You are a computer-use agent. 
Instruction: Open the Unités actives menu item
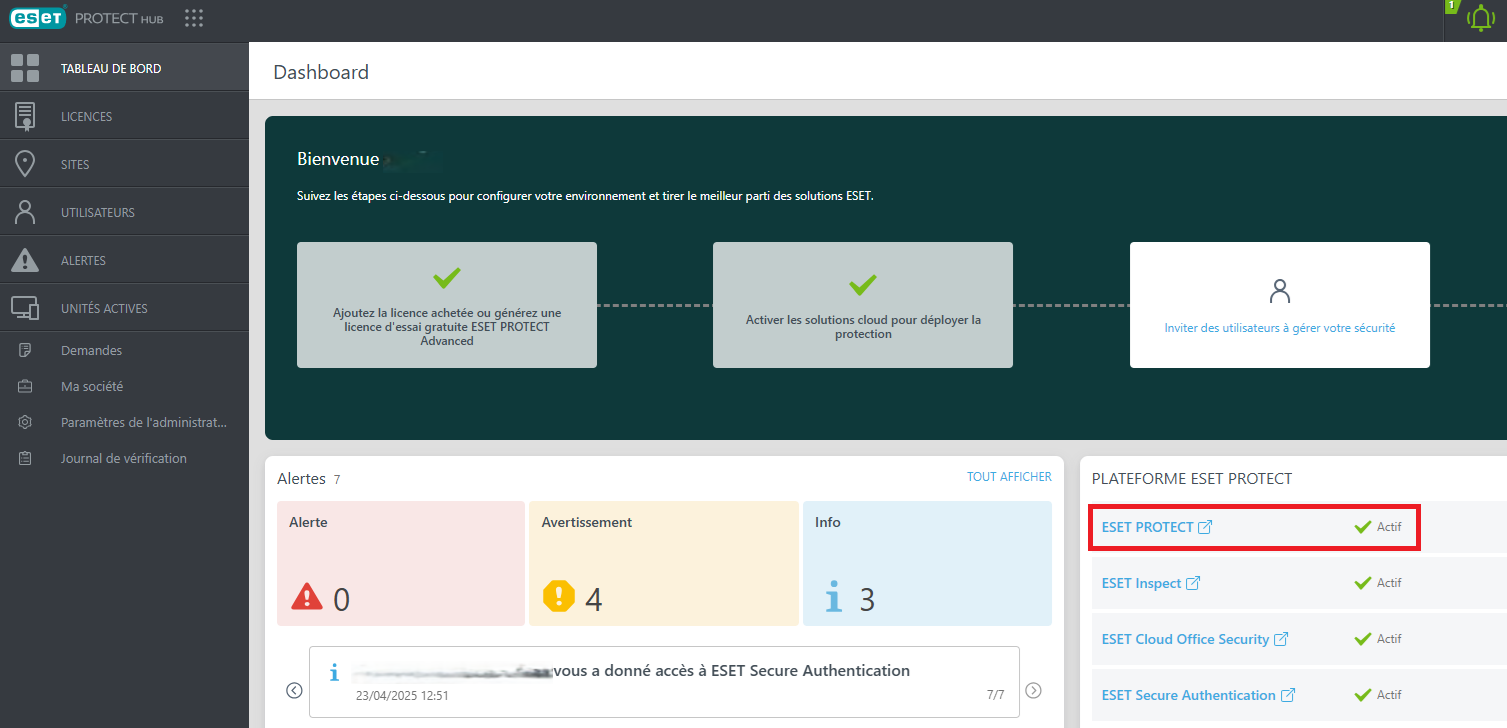(x=124, y=308)
